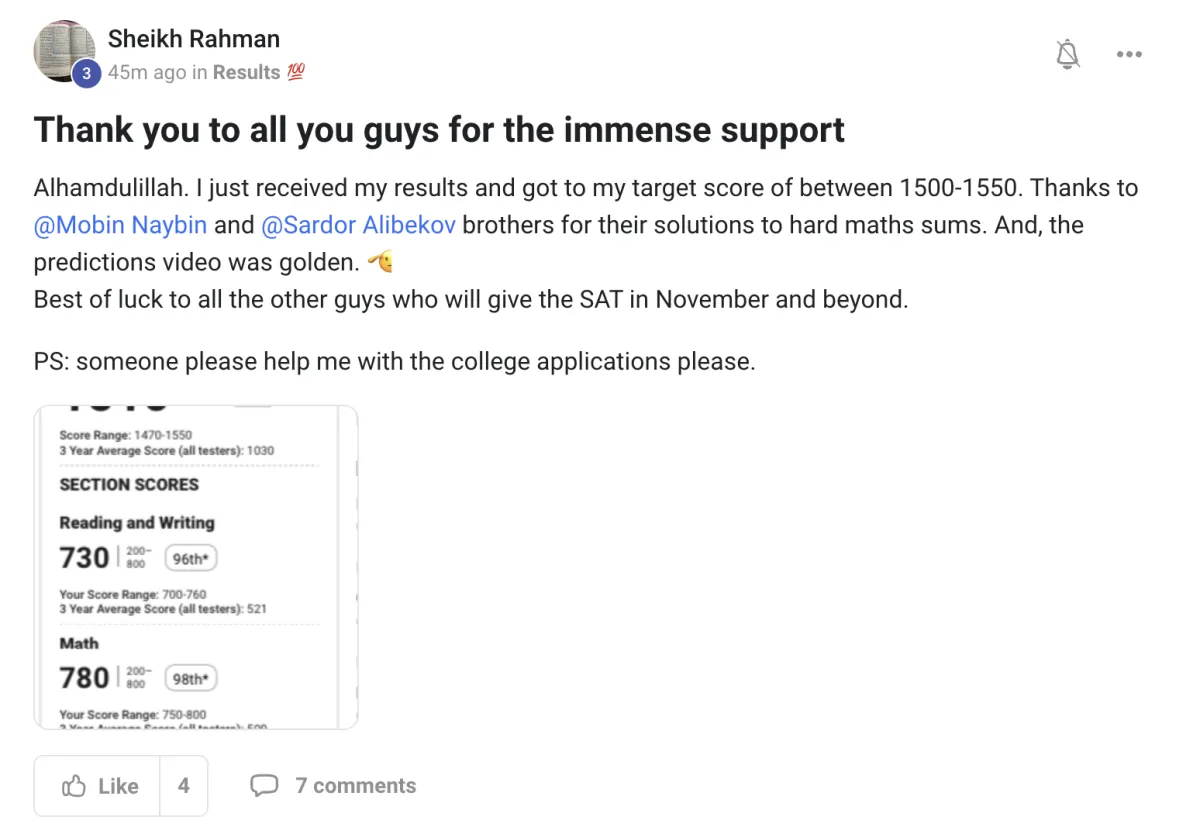Open the 7 comments link
The height and width of the screenshot is (834, 1200).
click(x=355, y=786)
